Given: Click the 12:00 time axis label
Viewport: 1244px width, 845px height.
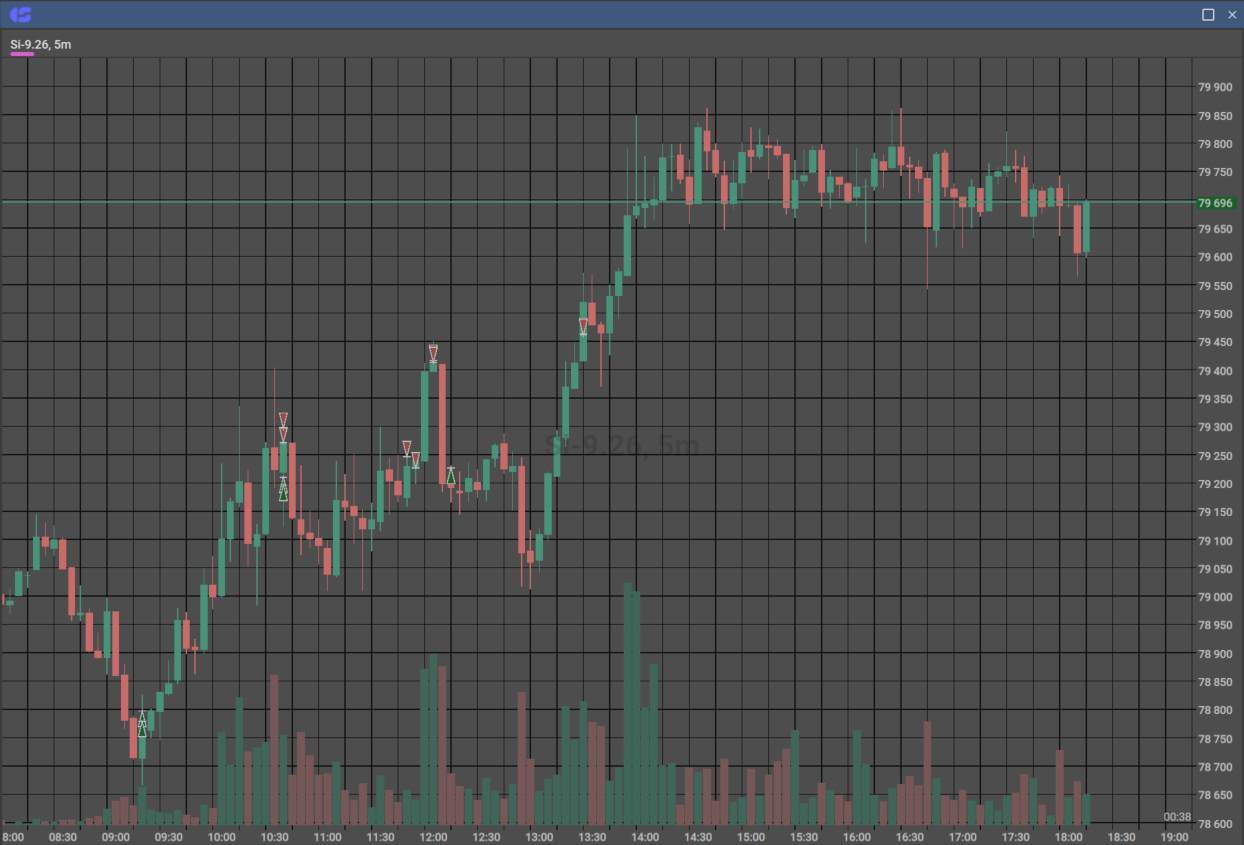Looking at the screenshot, I should 433,837.
